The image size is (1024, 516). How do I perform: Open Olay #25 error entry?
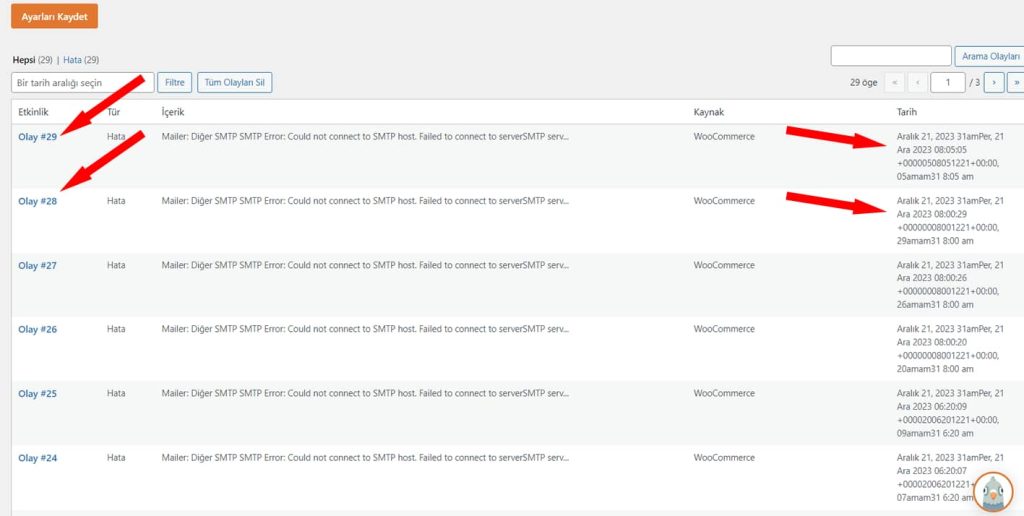[x=37, y=393]
